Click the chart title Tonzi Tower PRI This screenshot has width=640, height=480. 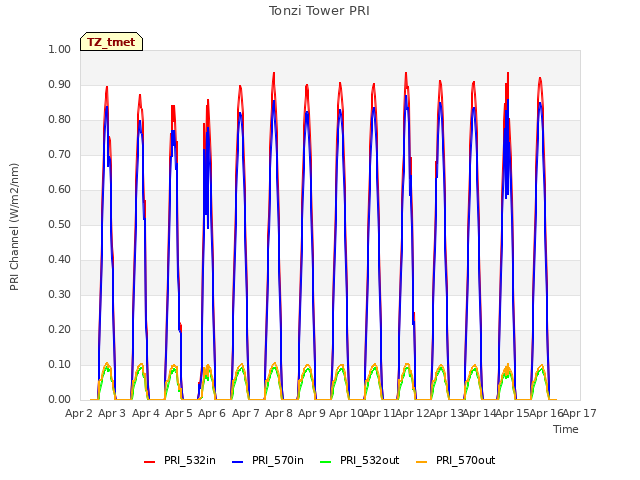(x=319, y=11)
